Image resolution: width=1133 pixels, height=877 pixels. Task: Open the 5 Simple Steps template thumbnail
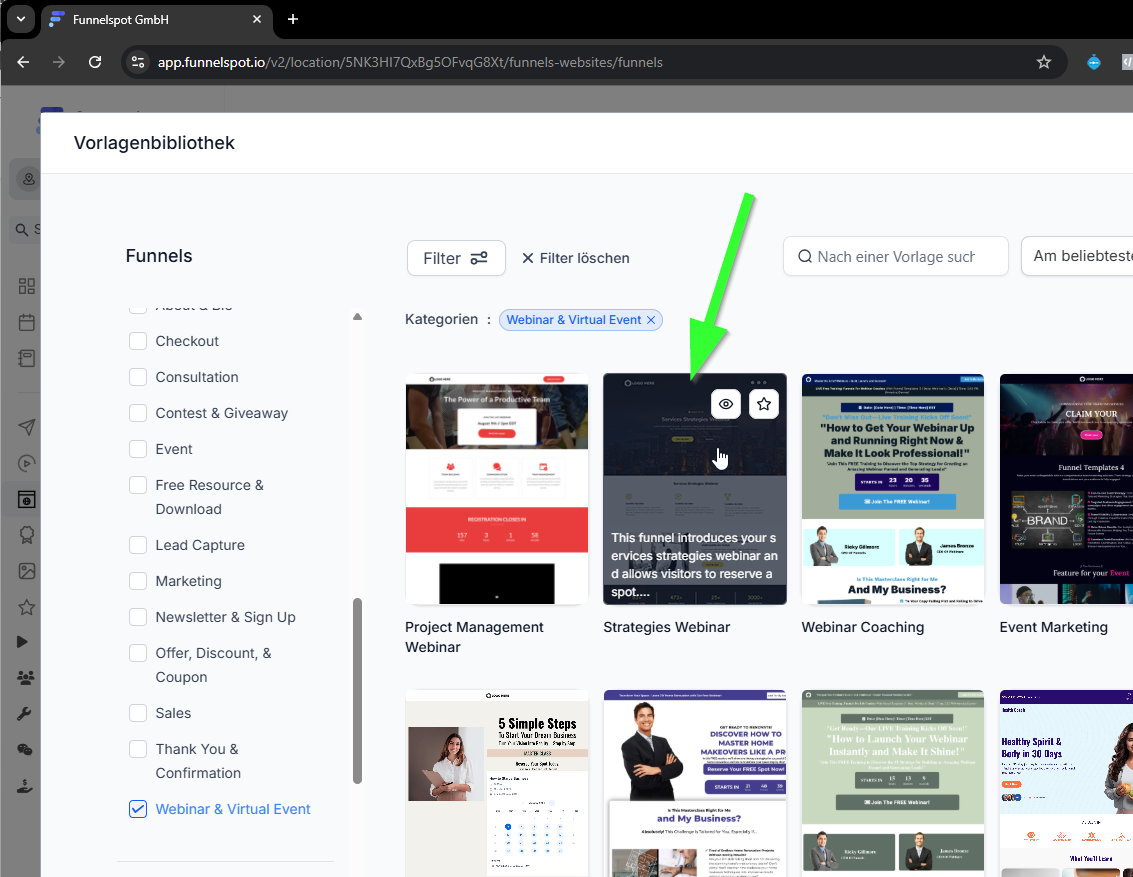496,783
